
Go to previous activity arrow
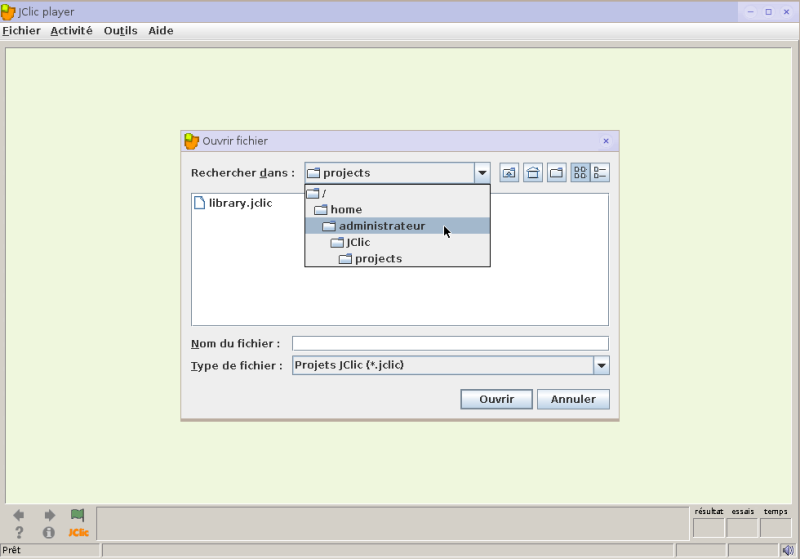tap(19, 515)
